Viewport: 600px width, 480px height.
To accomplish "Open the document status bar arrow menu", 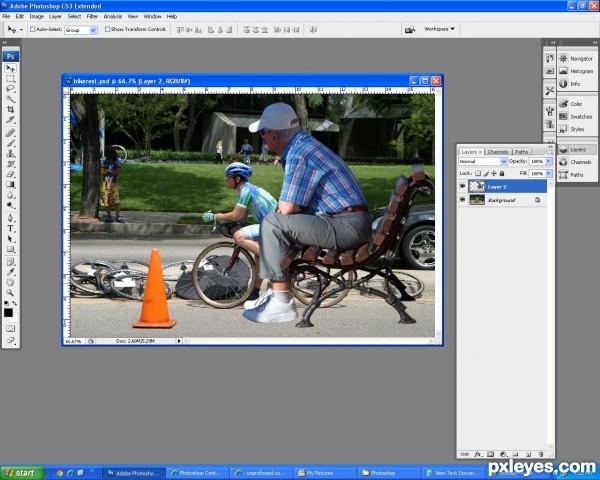I will 179,341.
